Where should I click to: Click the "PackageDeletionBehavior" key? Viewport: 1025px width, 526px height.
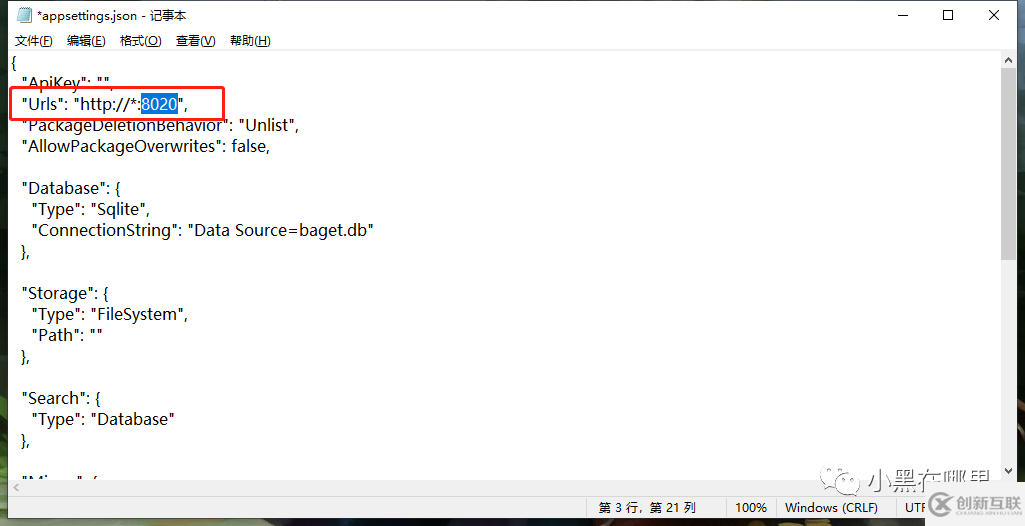(126, 125)
